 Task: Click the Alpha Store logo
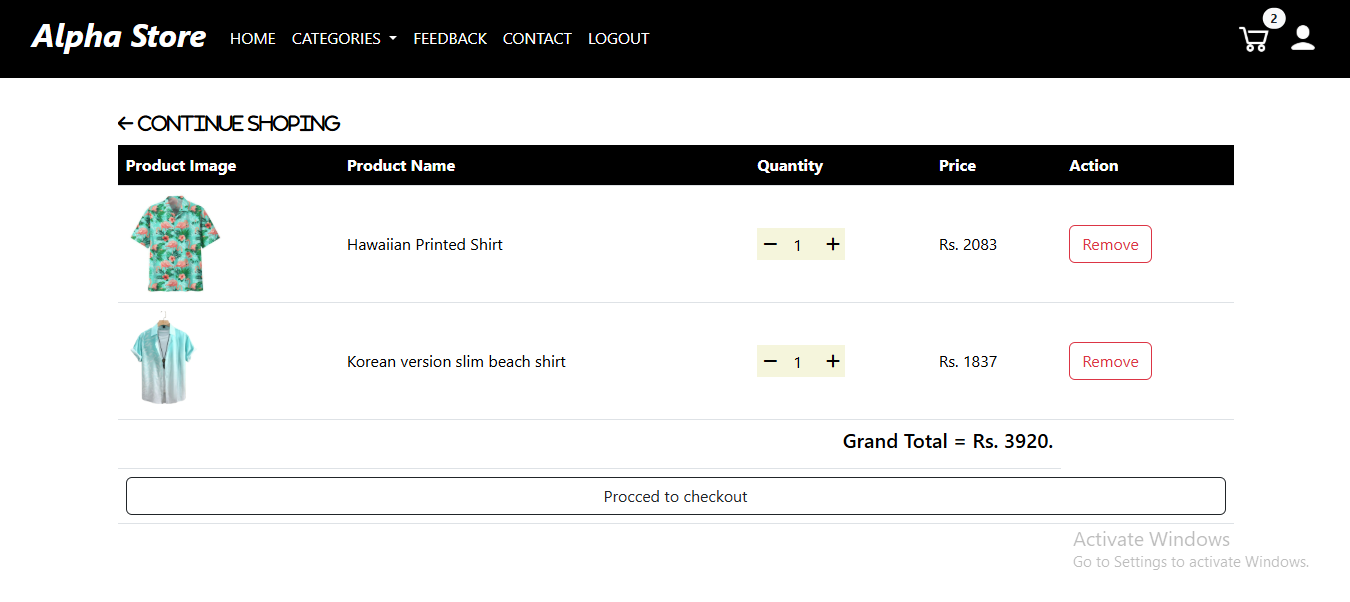coord(119,37)
